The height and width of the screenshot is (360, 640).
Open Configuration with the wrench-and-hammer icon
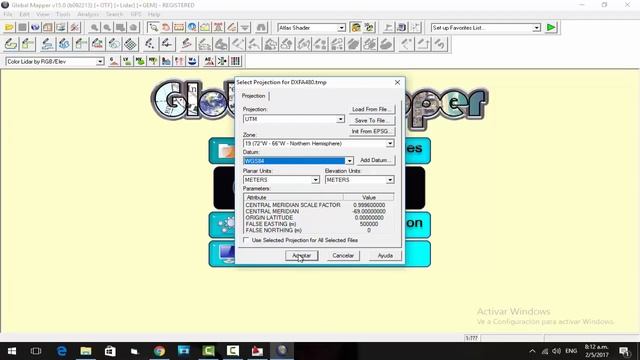tap(75, 27)
